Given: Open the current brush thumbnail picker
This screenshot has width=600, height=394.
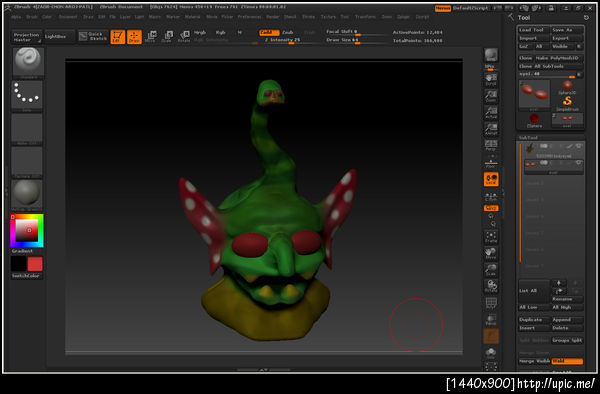Looking at the screenshot, I should pos(28,62).
